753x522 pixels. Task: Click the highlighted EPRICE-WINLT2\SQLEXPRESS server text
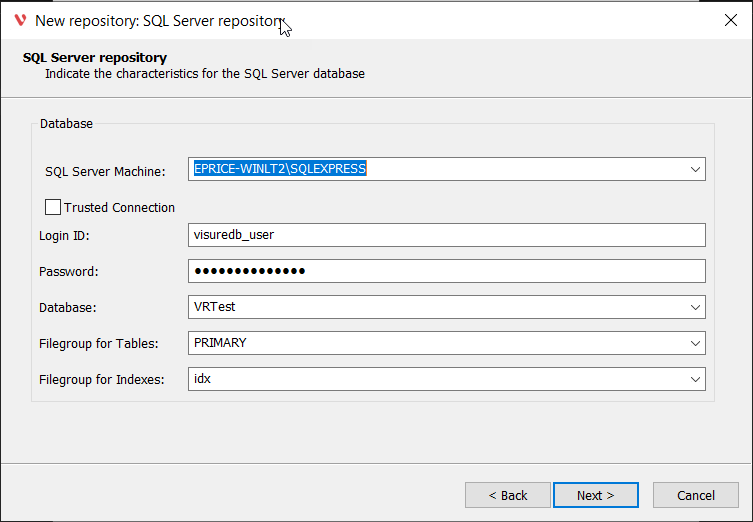(280, 170)
